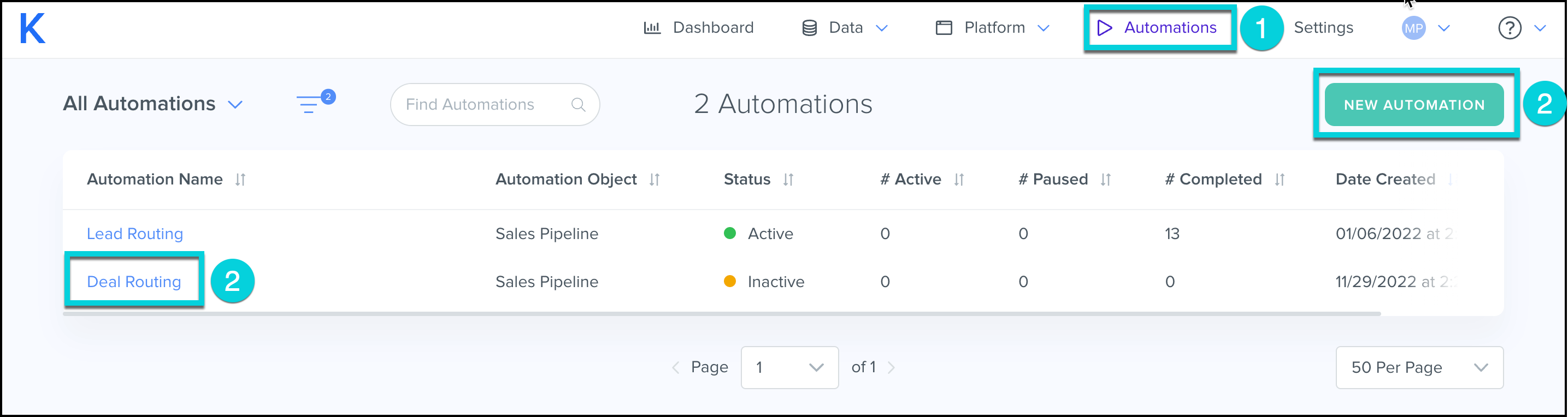
Task: Sort by Status column arrows
Action: [x=788, y=180]
